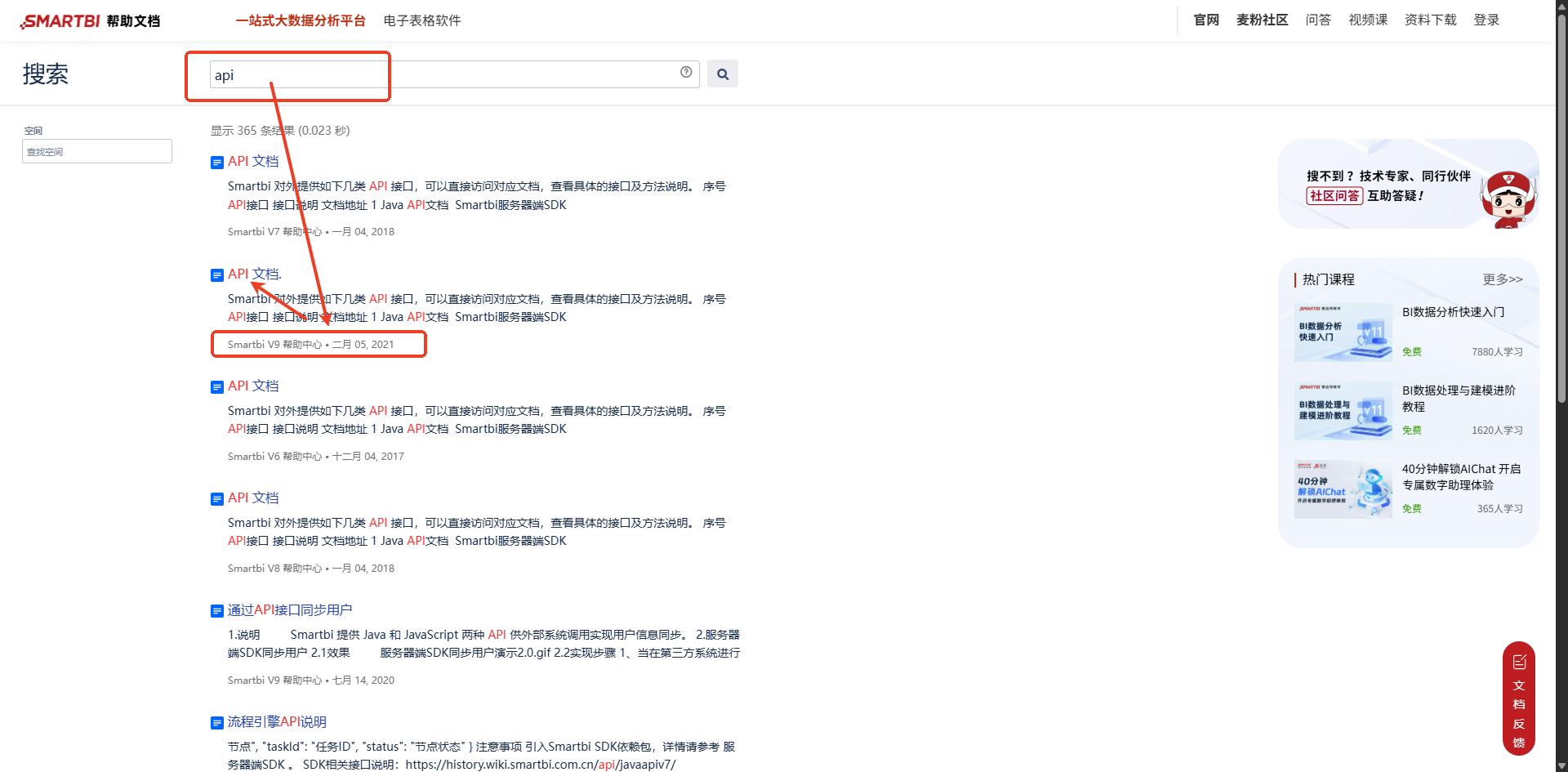This screenshot has height=772, width=1568.
Task: Click the 查找空间 space filter field
Action: point(97,151)
